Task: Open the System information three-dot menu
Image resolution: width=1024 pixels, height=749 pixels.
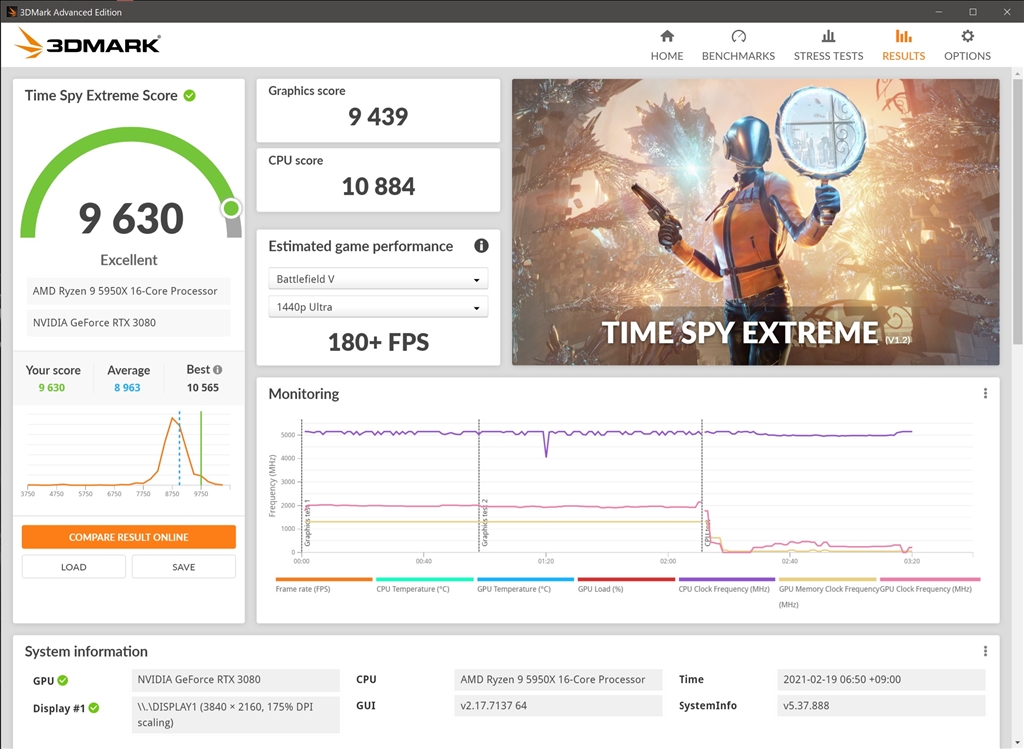Action: pos(985,651)
